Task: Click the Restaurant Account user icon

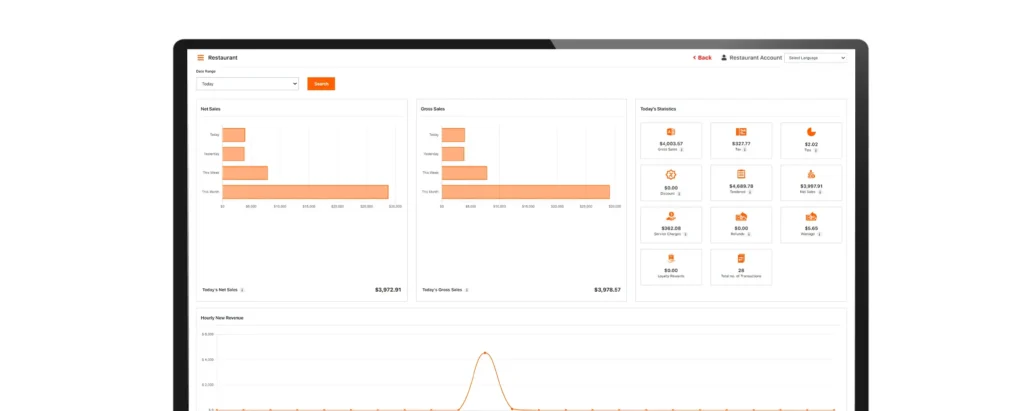Action: click(724, 58)
